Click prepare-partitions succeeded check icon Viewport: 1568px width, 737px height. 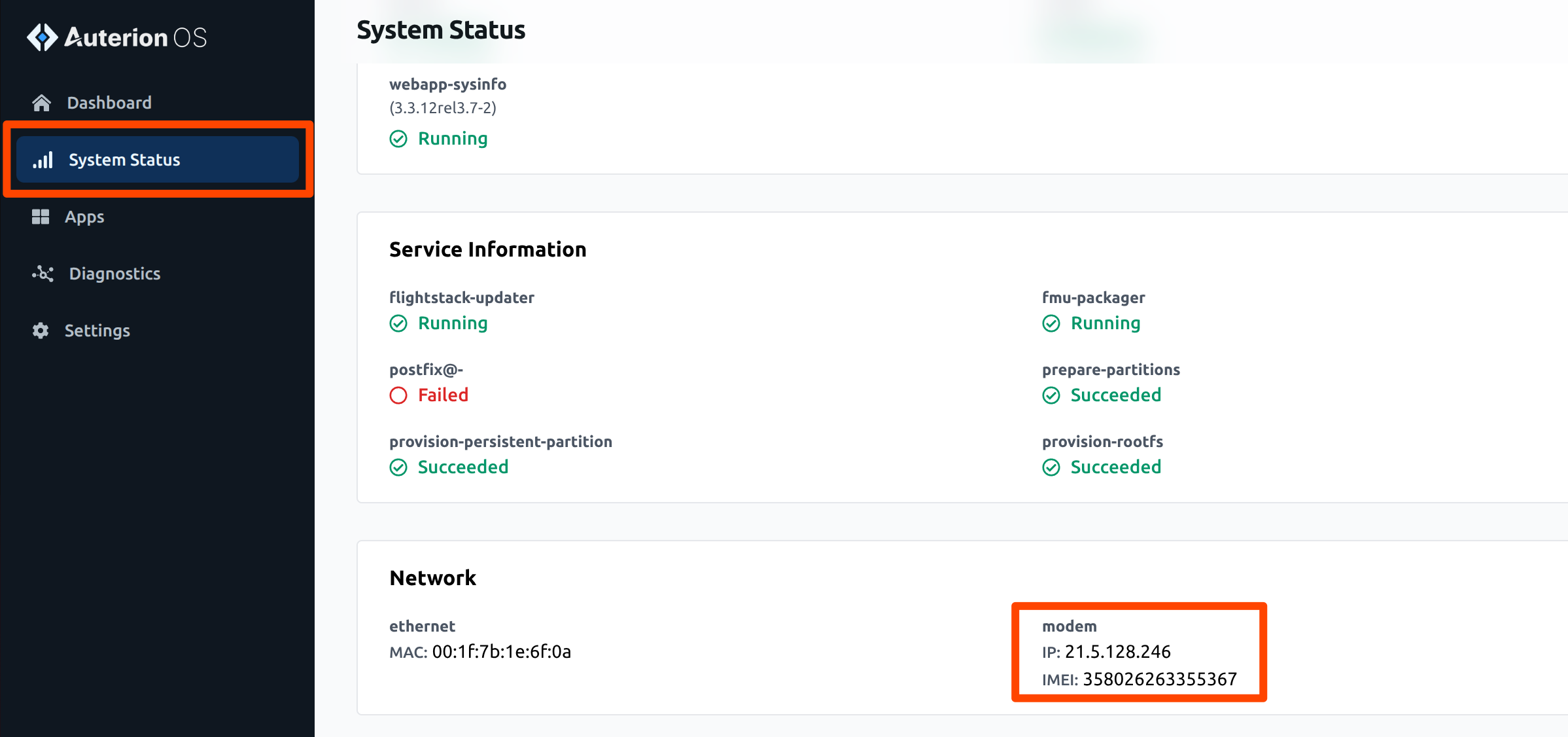coord(1051,395)
